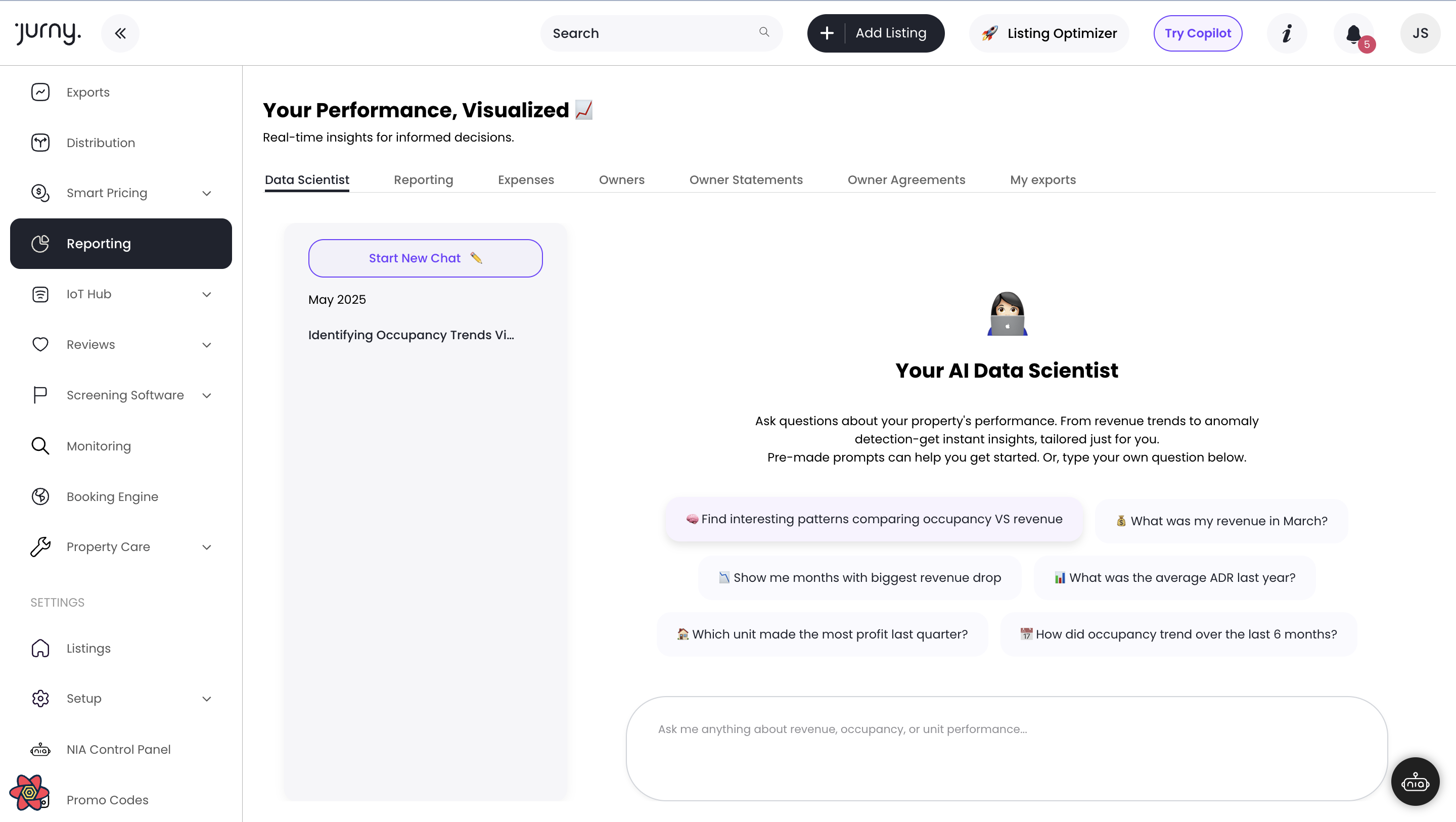The width and height of the screenshot is (1456, 822).
Task: Open the Reporting sidebar item
Action: 99,243
